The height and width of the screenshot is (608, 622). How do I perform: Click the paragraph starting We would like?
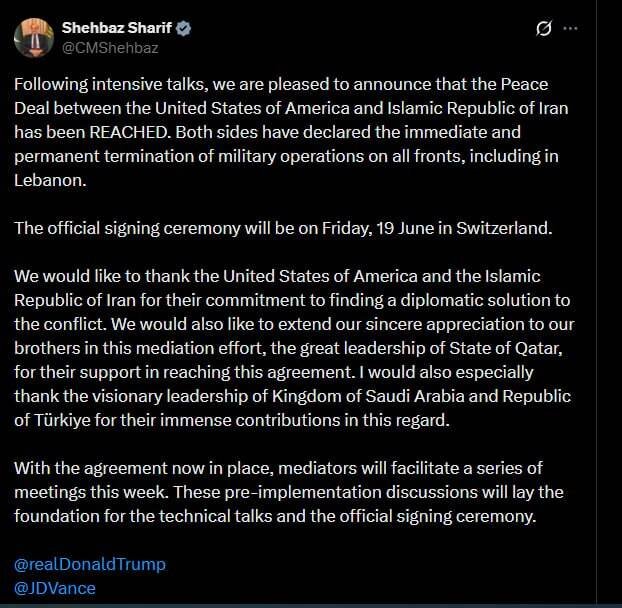point(294,348)
